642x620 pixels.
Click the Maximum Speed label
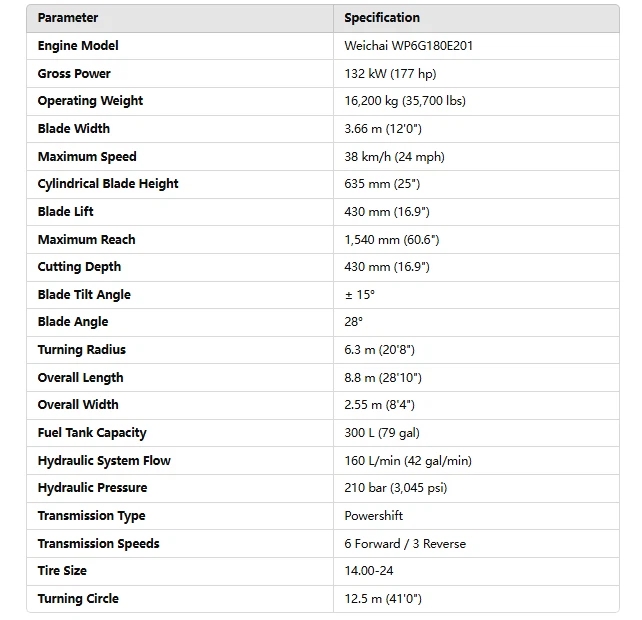[87, 157]
